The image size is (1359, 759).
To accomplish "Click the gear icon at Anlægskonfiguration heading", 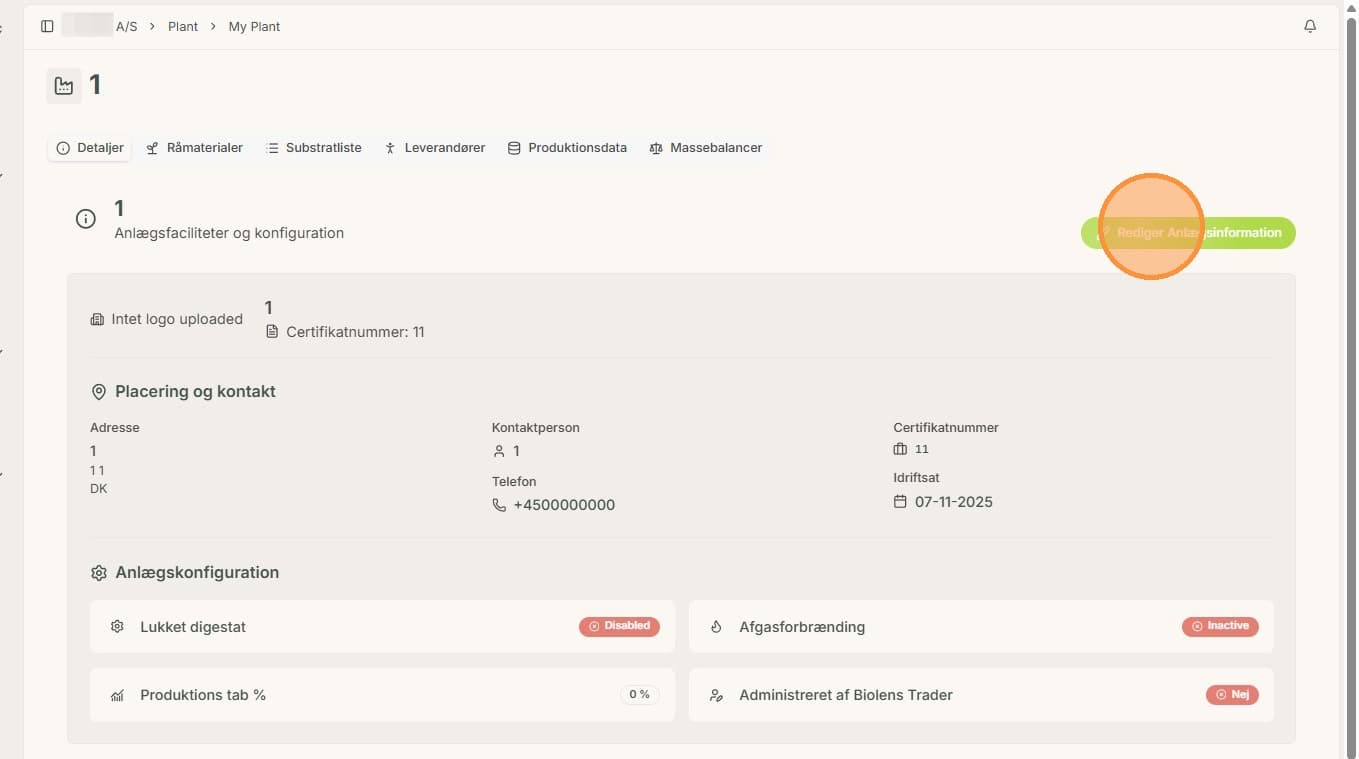I will 99,574.
